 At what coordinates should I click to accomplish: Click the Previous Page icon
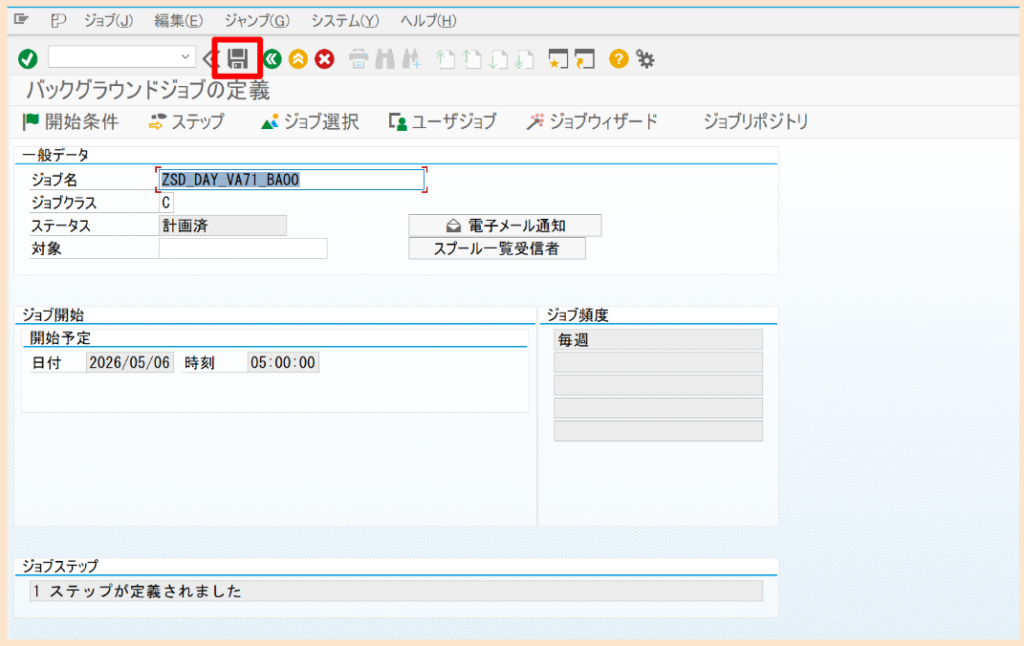pyautogui.click(x=472, y=59)
